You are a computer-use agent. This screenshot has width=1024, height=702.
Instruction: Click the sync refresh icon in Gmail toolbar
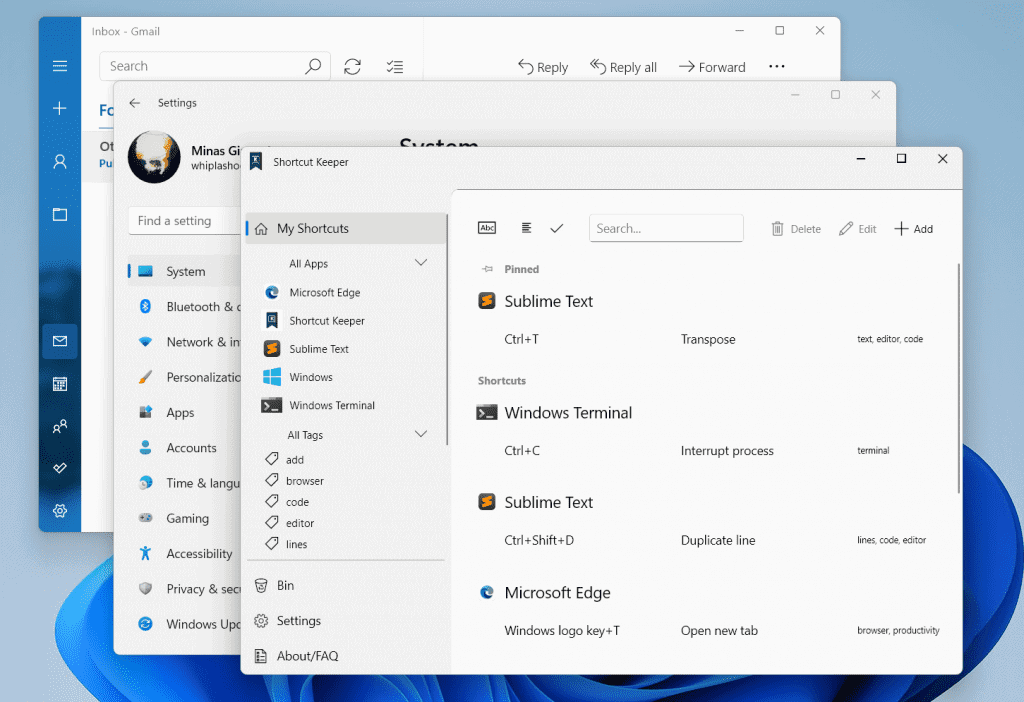[353, 67]
